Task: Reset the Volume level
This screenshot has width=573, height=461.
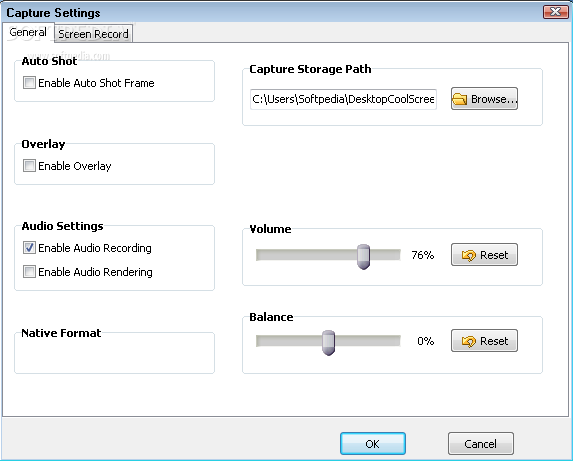Action: tap(484, 255)
